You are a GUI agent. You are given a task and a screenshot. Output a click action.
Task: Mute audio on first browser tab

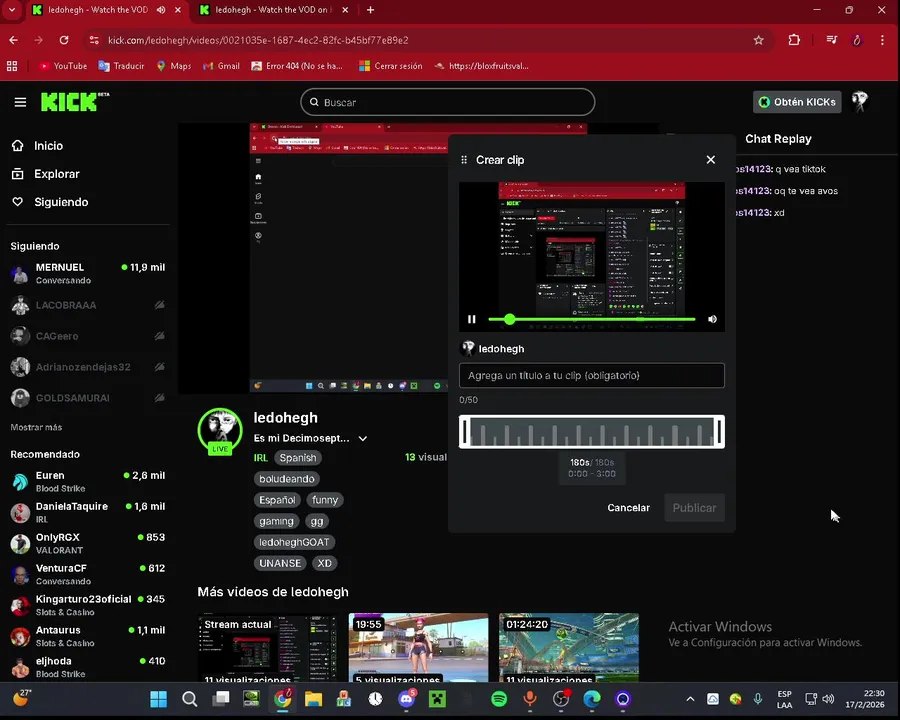[161, 10]
